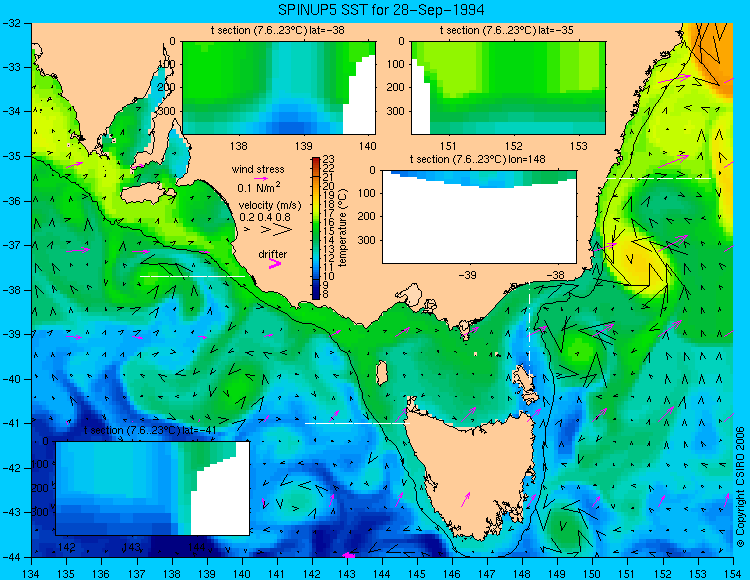
Task: Click the largest velocity arrowhead in the legend
Action: click(x=283, y=230)
